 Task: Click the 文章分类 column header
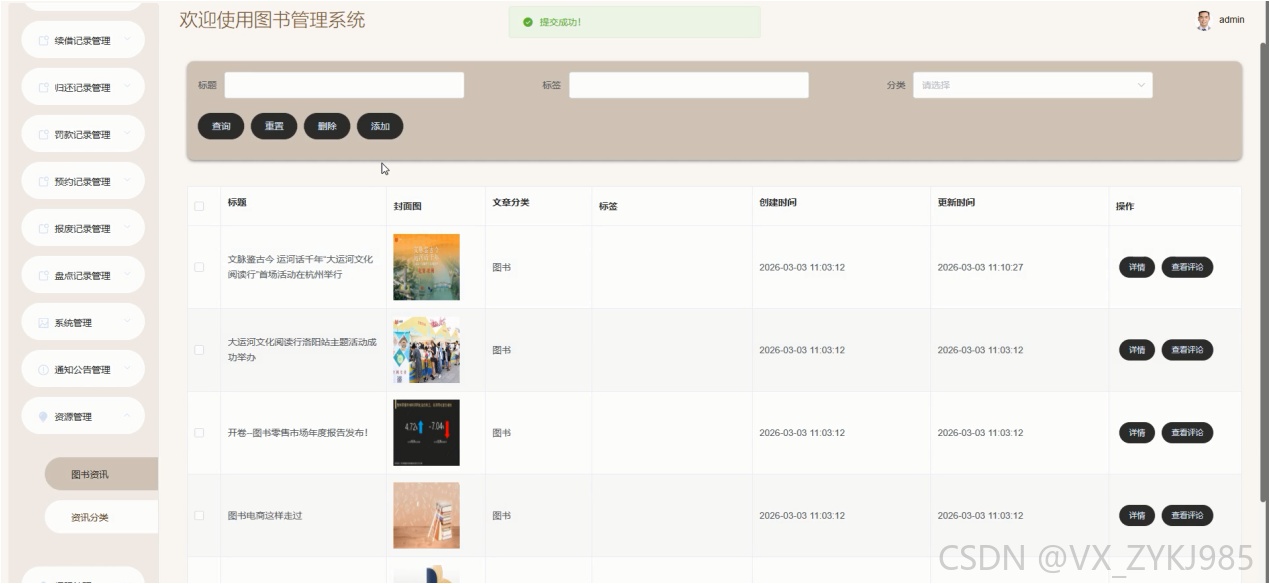511,203
